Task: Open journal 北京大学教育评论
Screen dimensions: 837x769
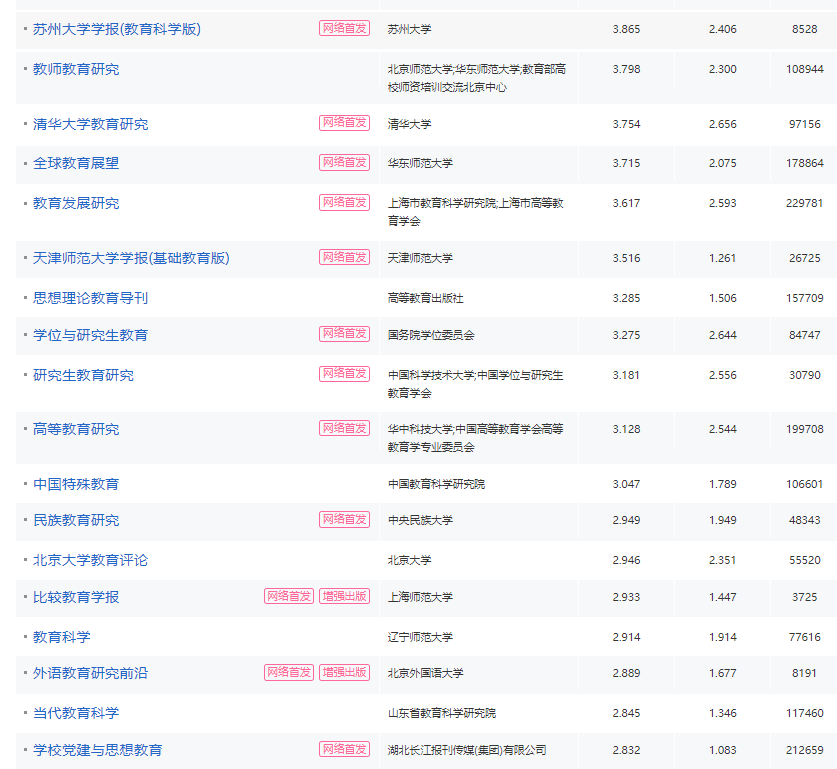Action: [90, 560]
